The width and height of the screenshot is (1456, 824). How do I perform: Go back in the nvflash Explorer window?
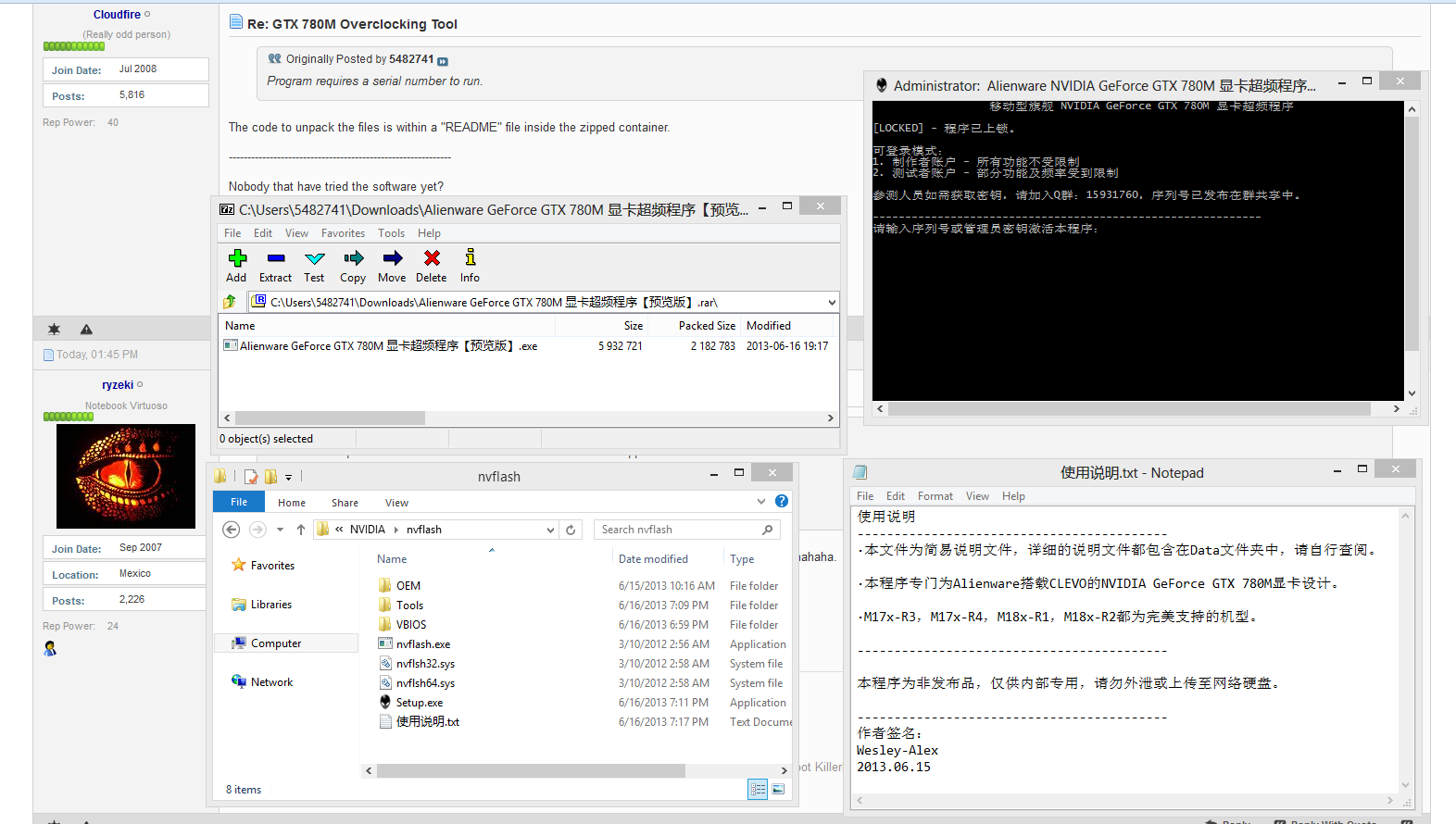tap(232, 530)
